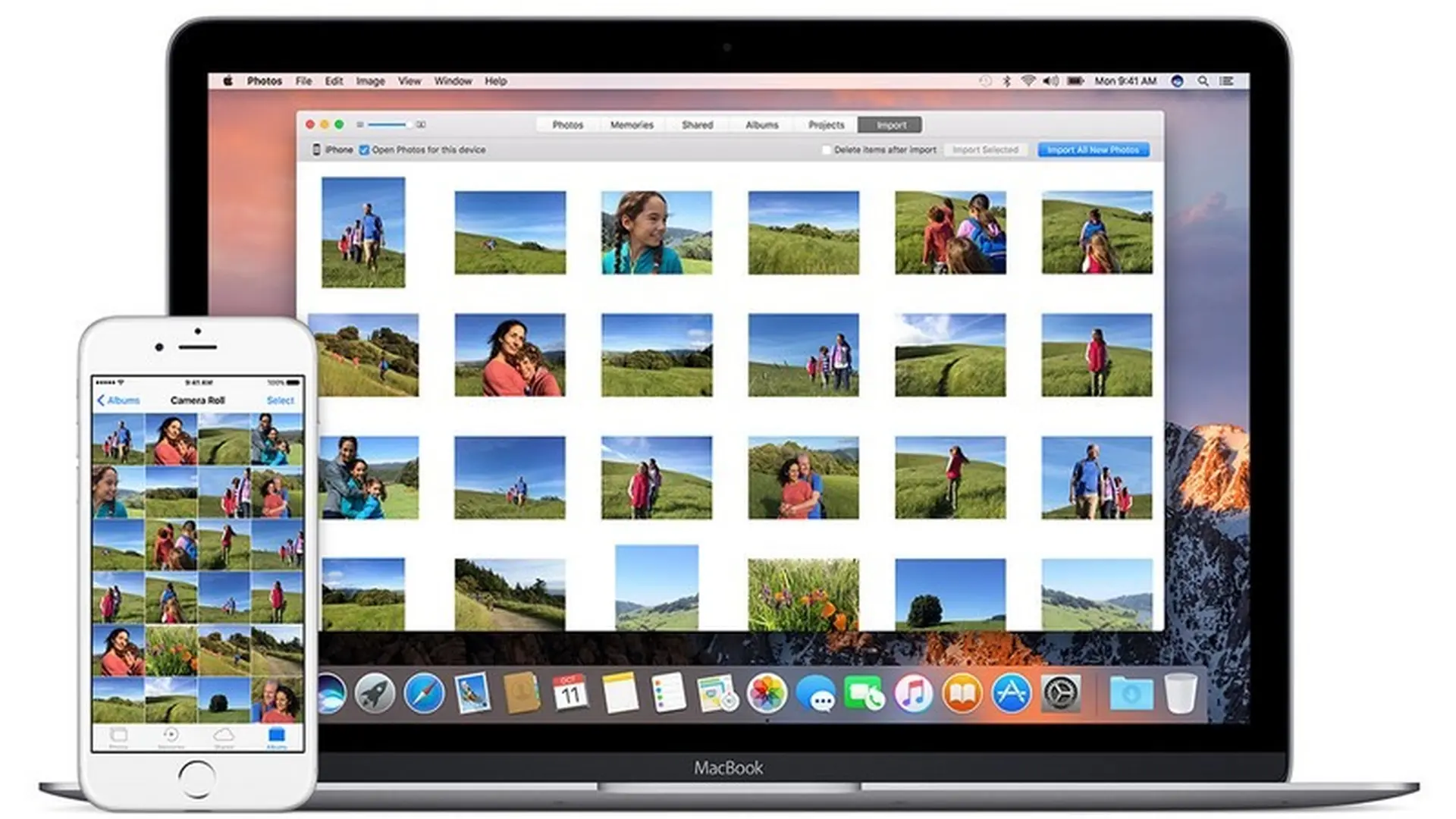Open the Trash in the Dock
The image size is (1456, 819).
point(1181,693)
